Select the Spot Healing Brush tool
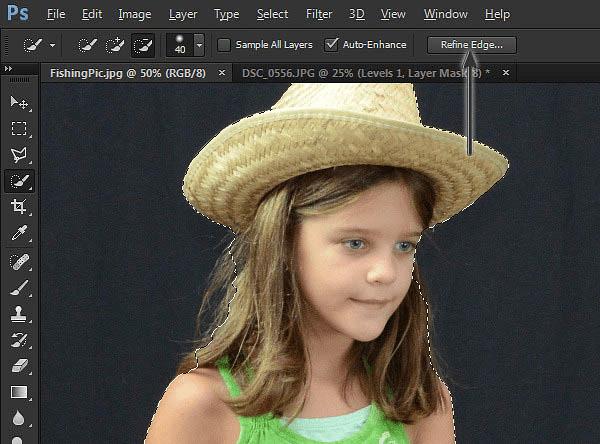This screenshot has height=444, width=600. (x=19, y=262)
